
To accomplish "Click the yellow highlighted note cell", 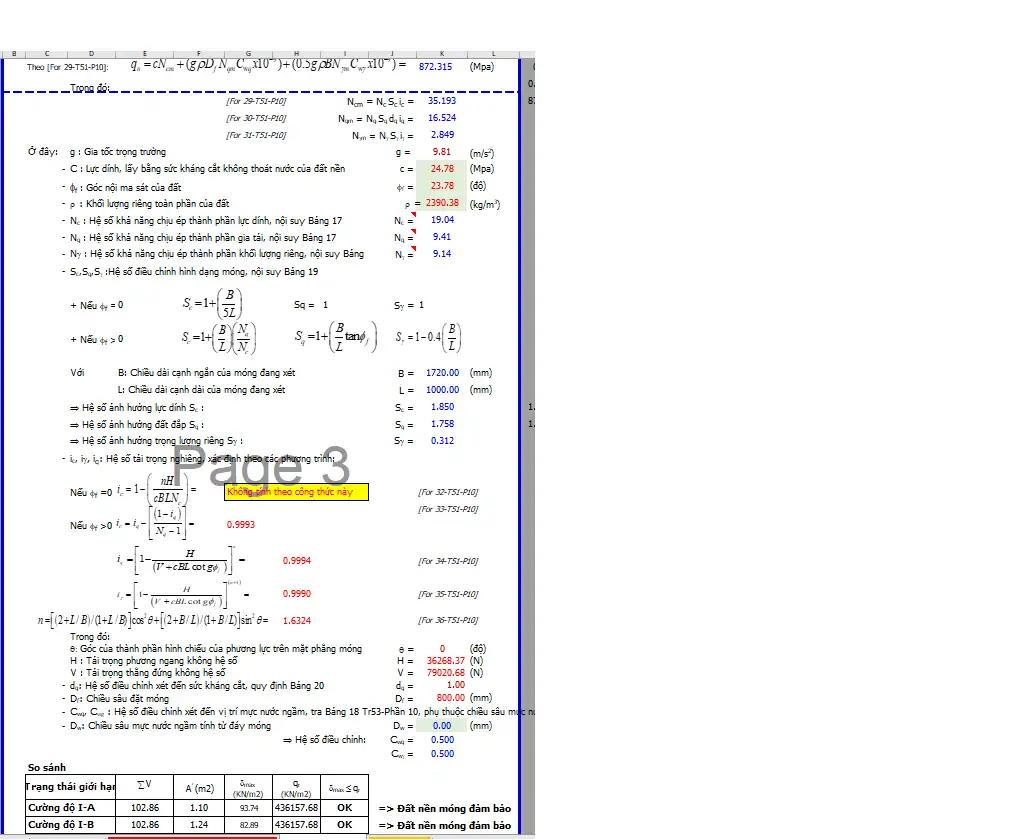I will coord(296,492).
